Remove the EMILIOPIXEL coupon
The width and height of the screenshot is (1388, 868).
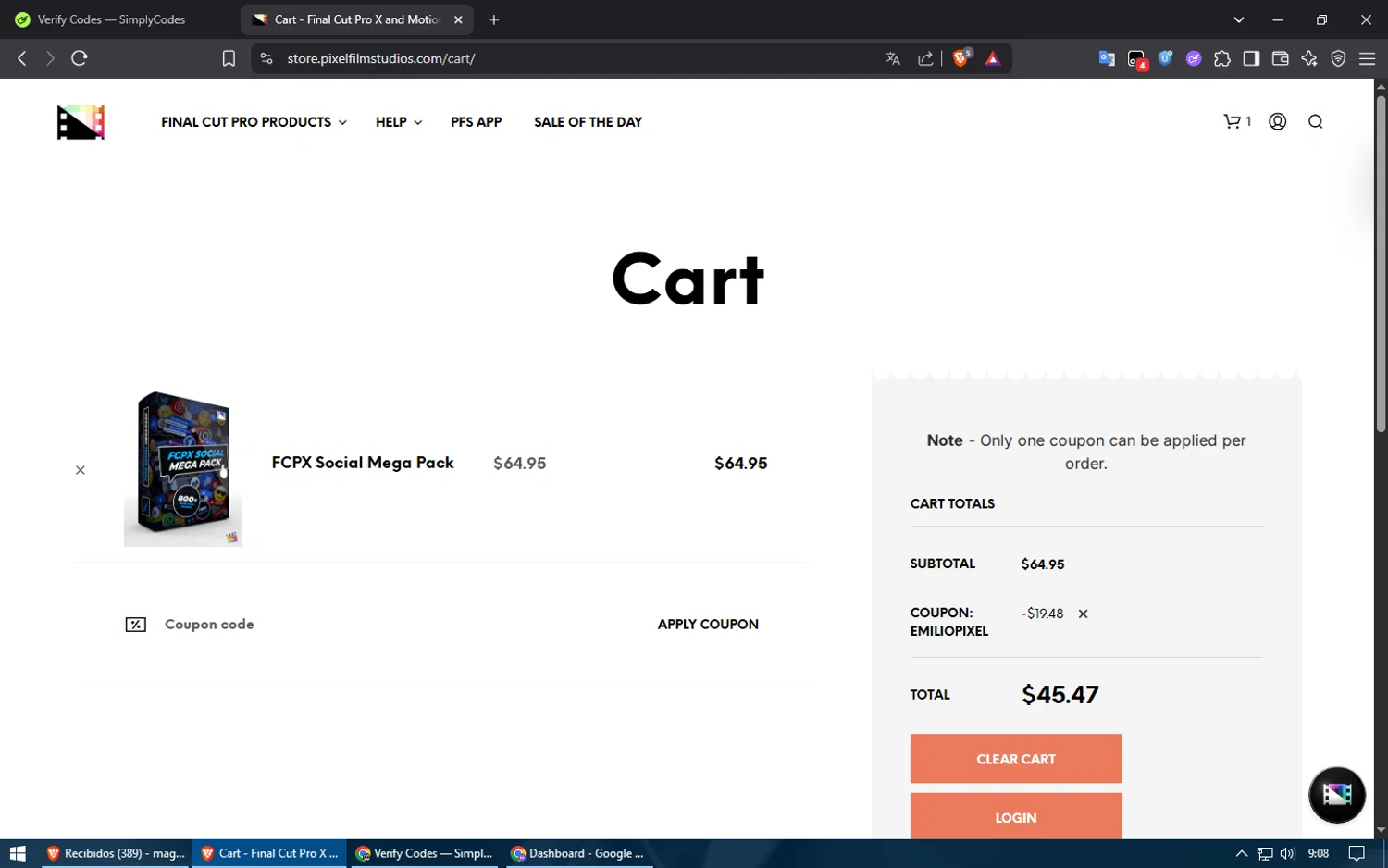[x=1083, y=614]
